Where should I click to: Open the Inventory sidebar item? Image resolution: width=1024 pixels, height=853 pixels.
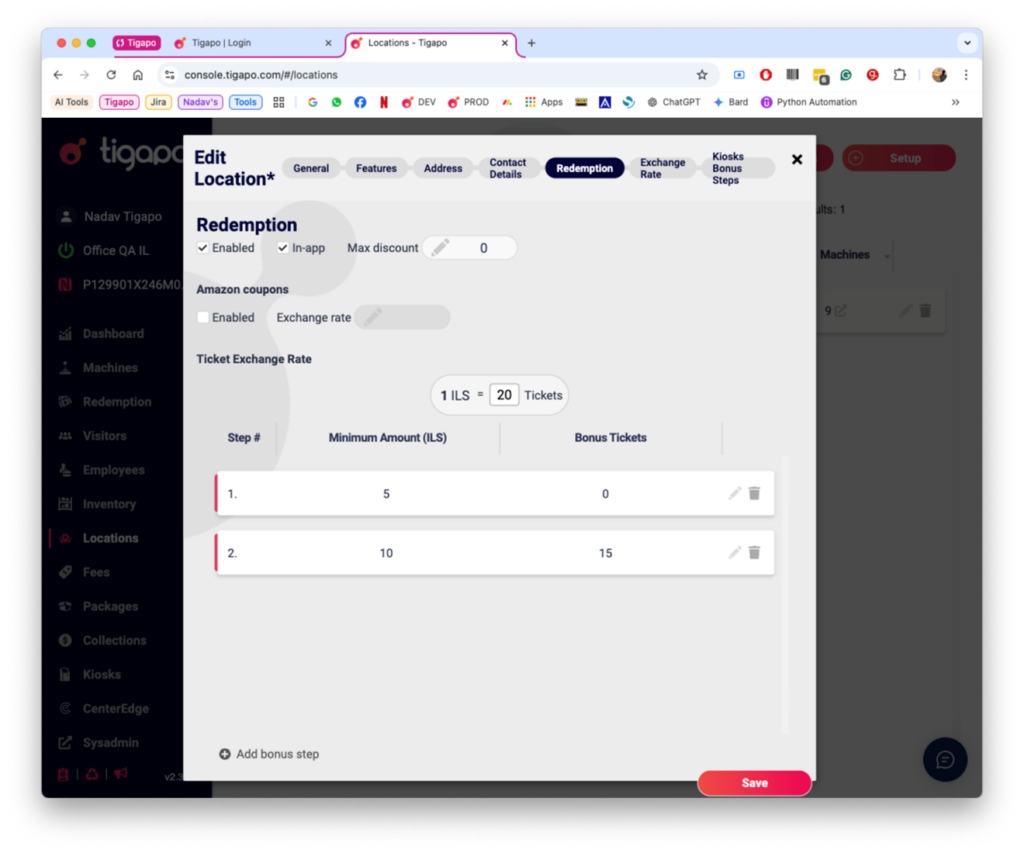coord(108,503)
